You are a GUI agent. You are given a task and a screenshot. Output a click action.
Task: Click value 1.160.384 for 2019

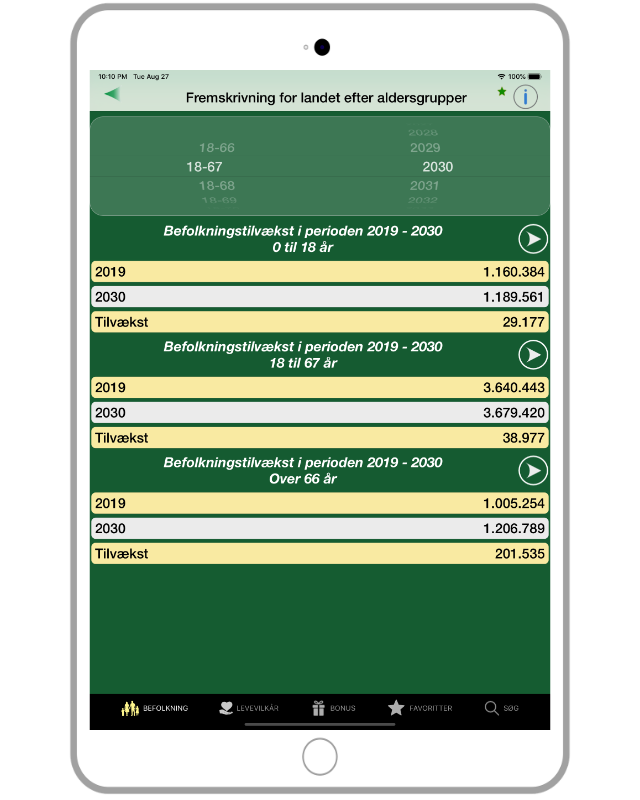point(513,272)
